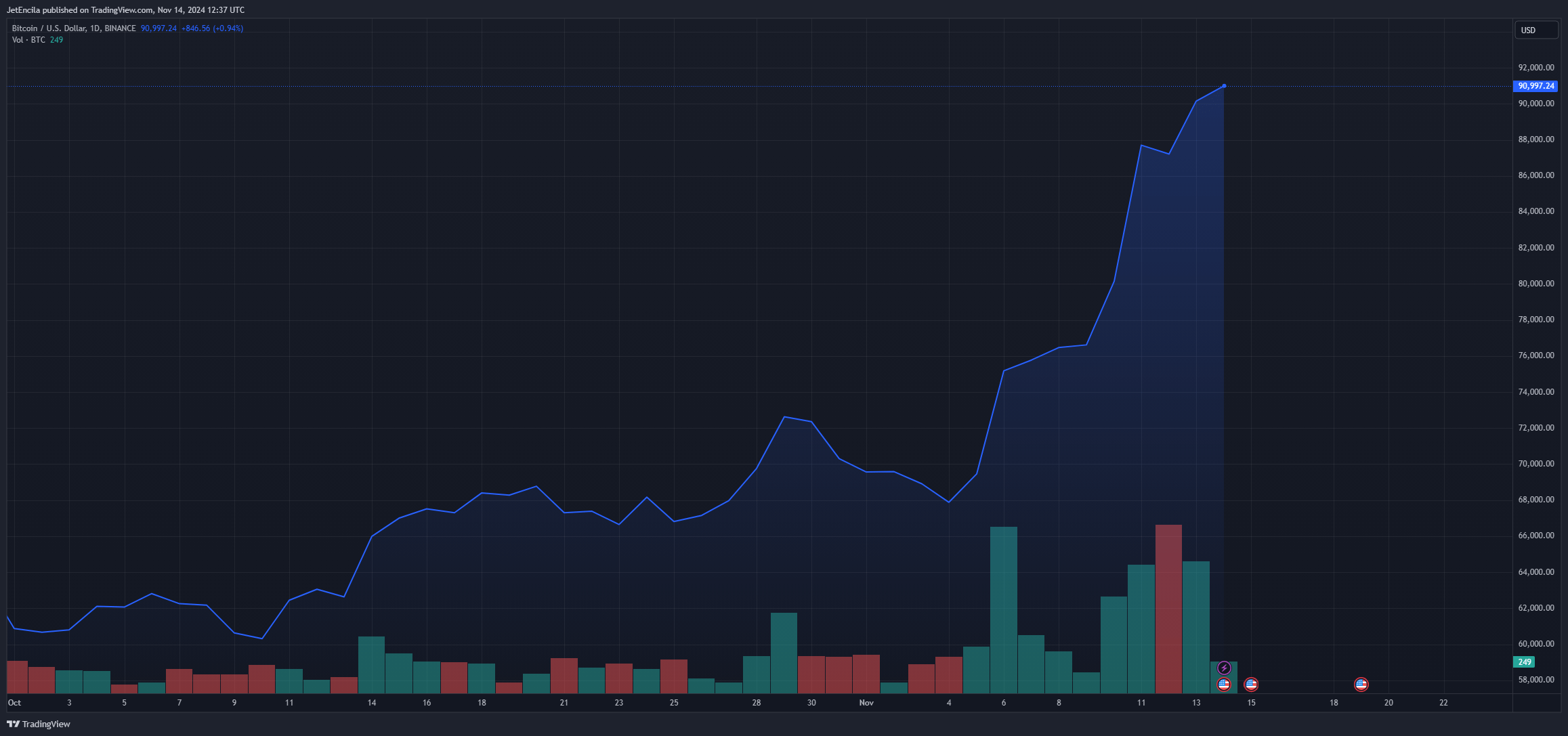Open the USD currency selector
Screen dimensions: 1568x736
pyautogui.click(x=1536, y=30)
